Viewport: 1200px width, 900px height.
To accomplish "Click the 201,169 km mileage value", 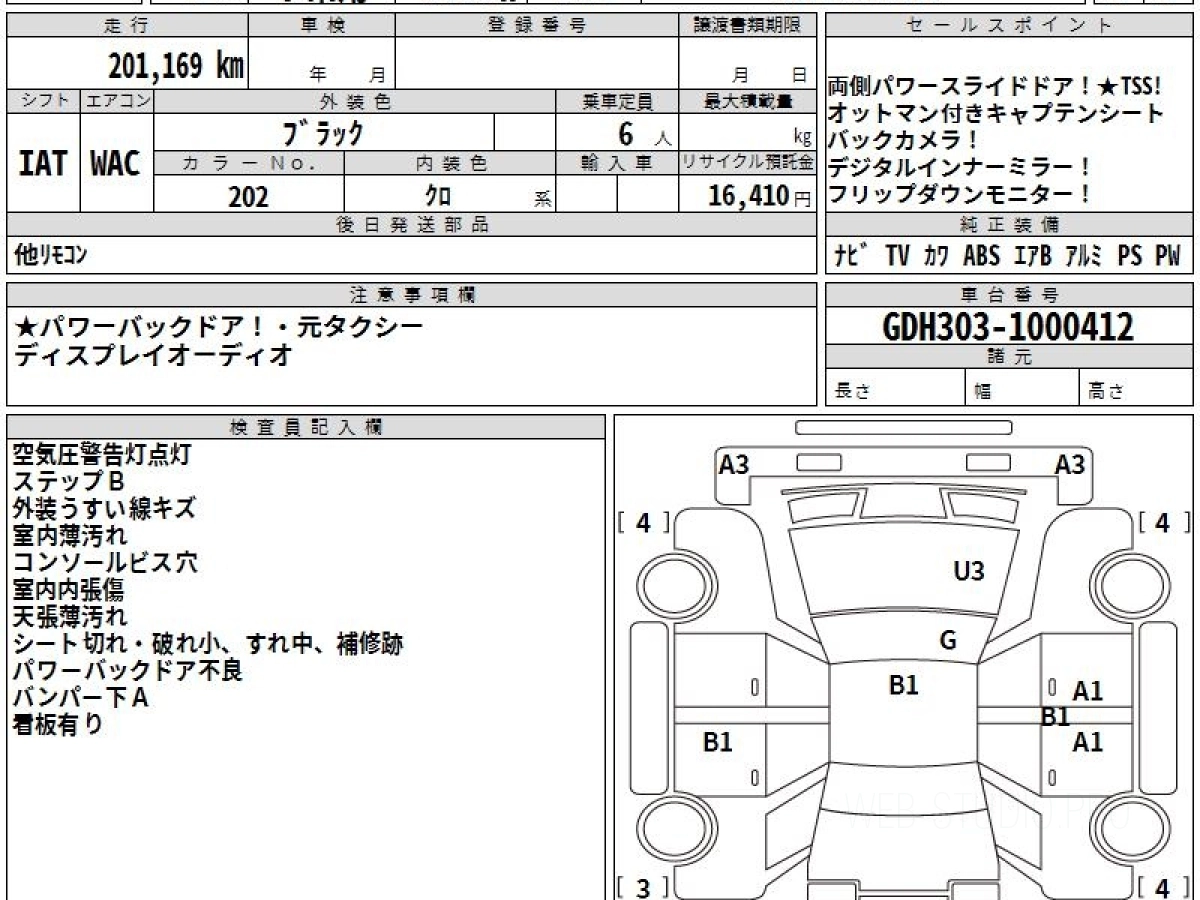I will [176, 66].
